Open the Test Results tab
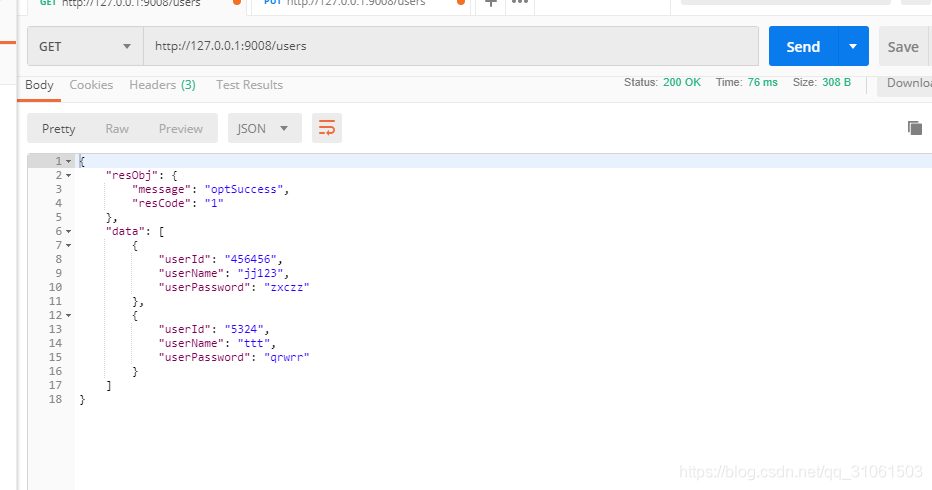The image size is (932, 490). [249, 85]
